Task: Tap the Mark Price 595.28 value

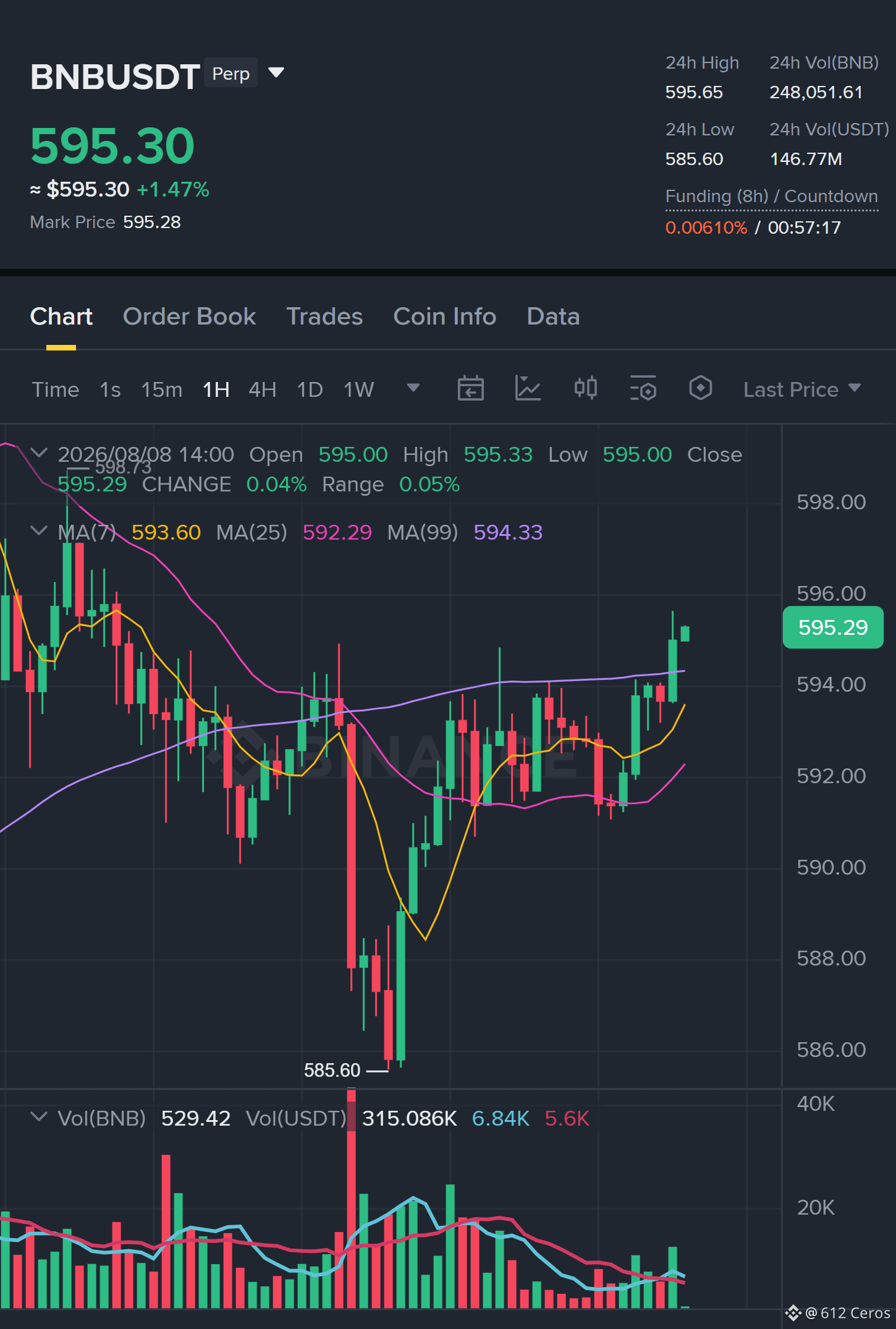Action: coord(152,222)
